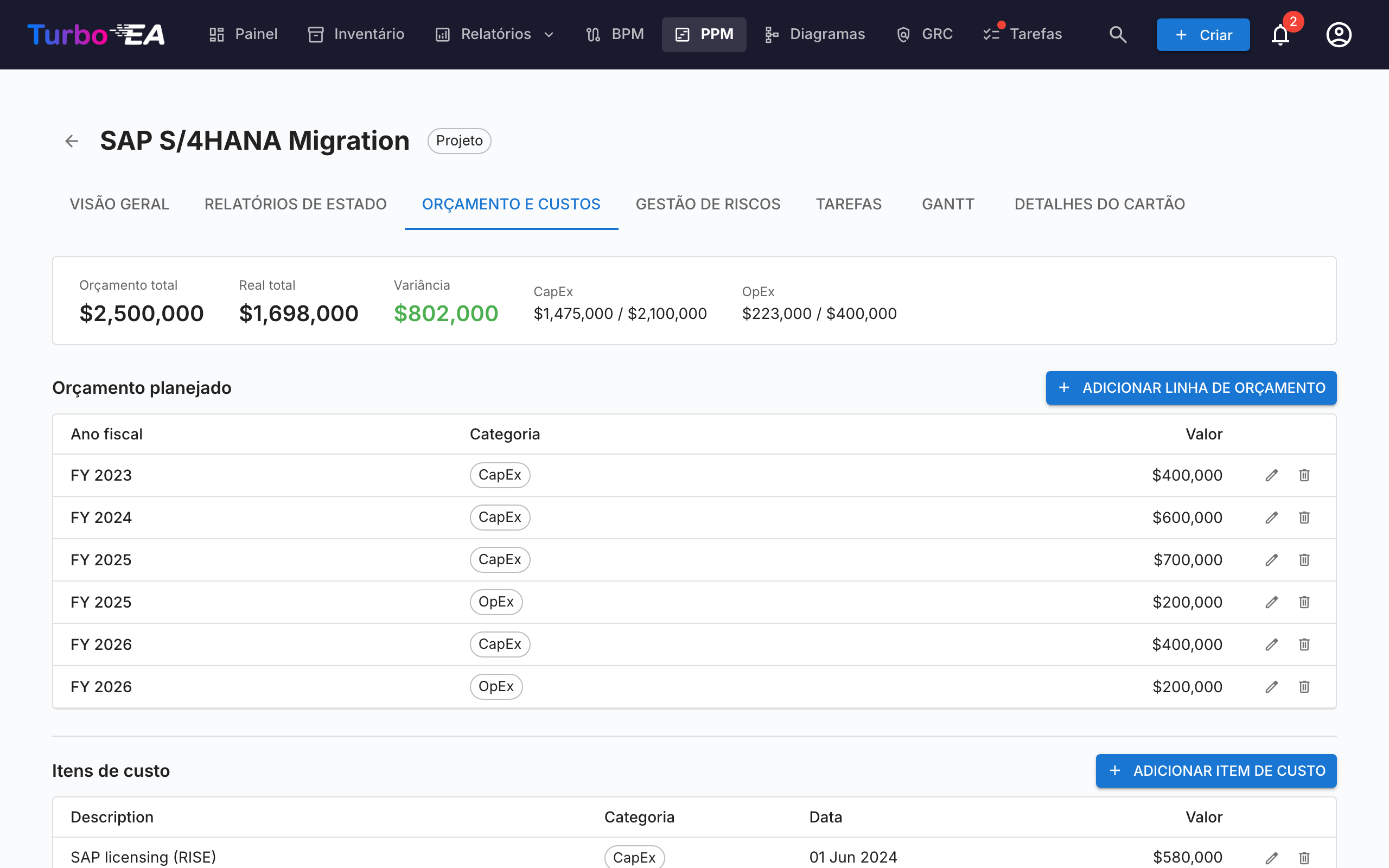Delete the FY 2025 CapEx $700,000 line
This screenshot has width=1389, height=868.
pos(1304,560)
